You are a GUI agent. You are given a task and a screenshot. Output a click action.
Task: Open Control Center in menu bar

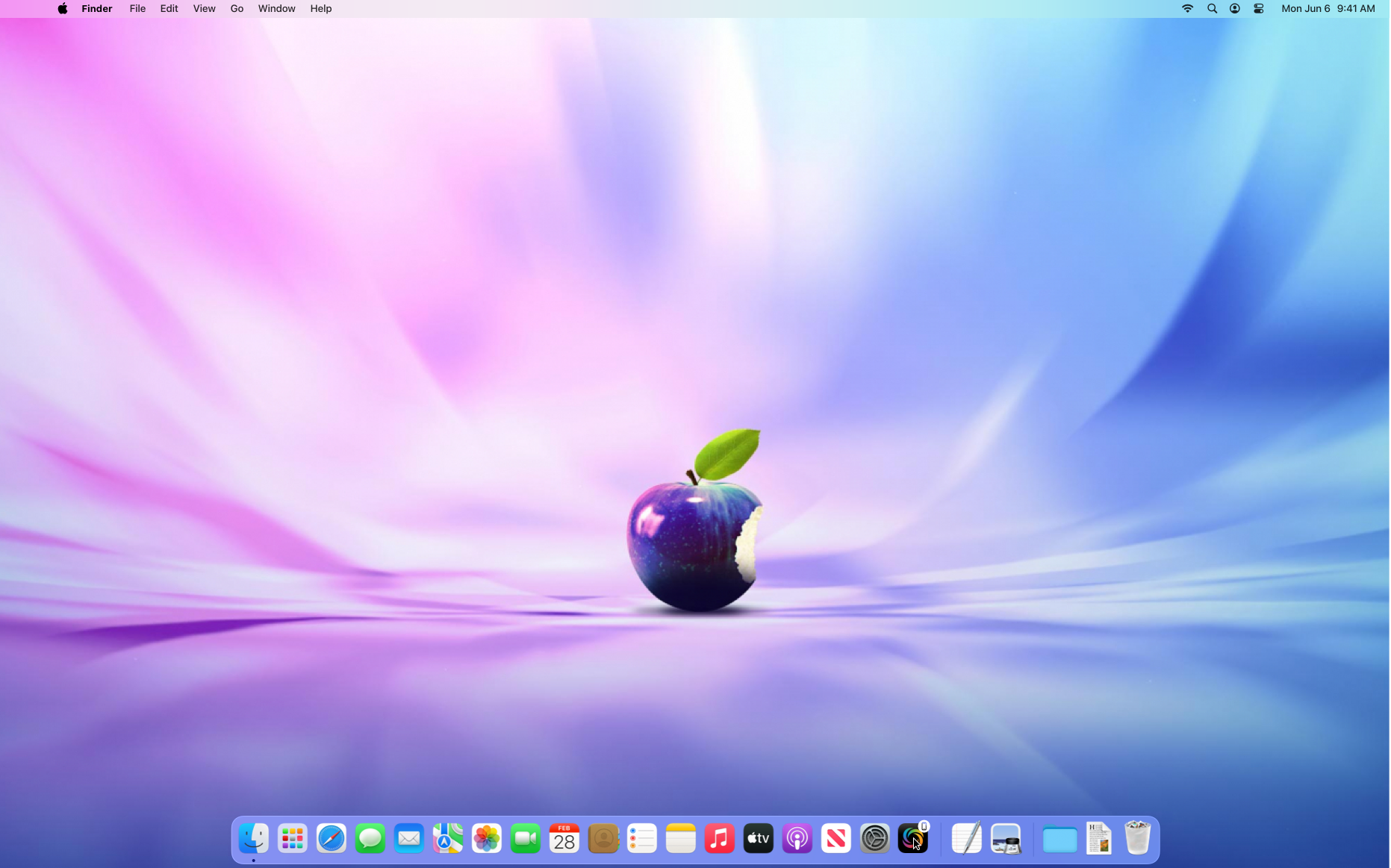[x=1259, y=9]
